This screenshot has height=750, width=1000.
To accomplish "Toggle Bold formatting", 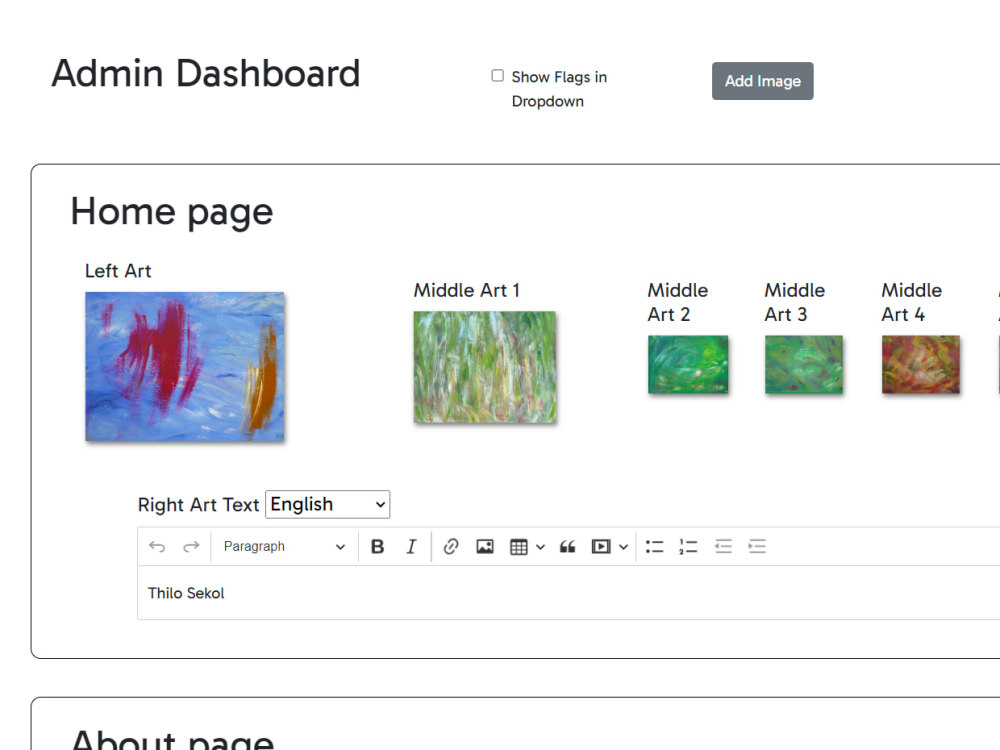I will point(378,547).
